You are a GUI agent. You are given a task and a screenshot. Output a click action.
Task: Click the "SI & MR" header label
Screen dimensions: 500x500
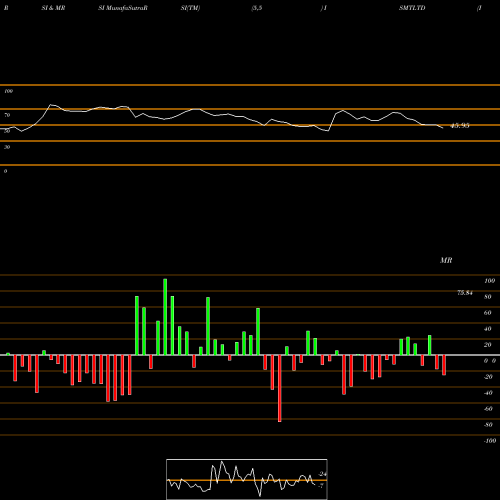(53, 8)
